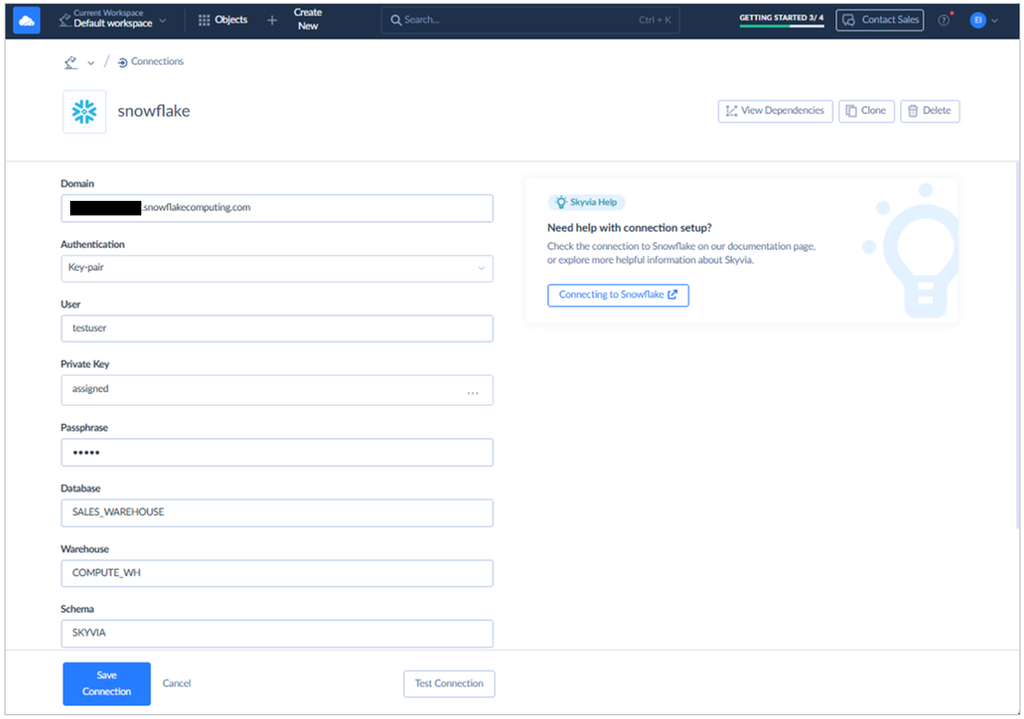The height and width of the screenshot is (719, 1024).
Task: Clone this connection
Action: coord(866,111)
